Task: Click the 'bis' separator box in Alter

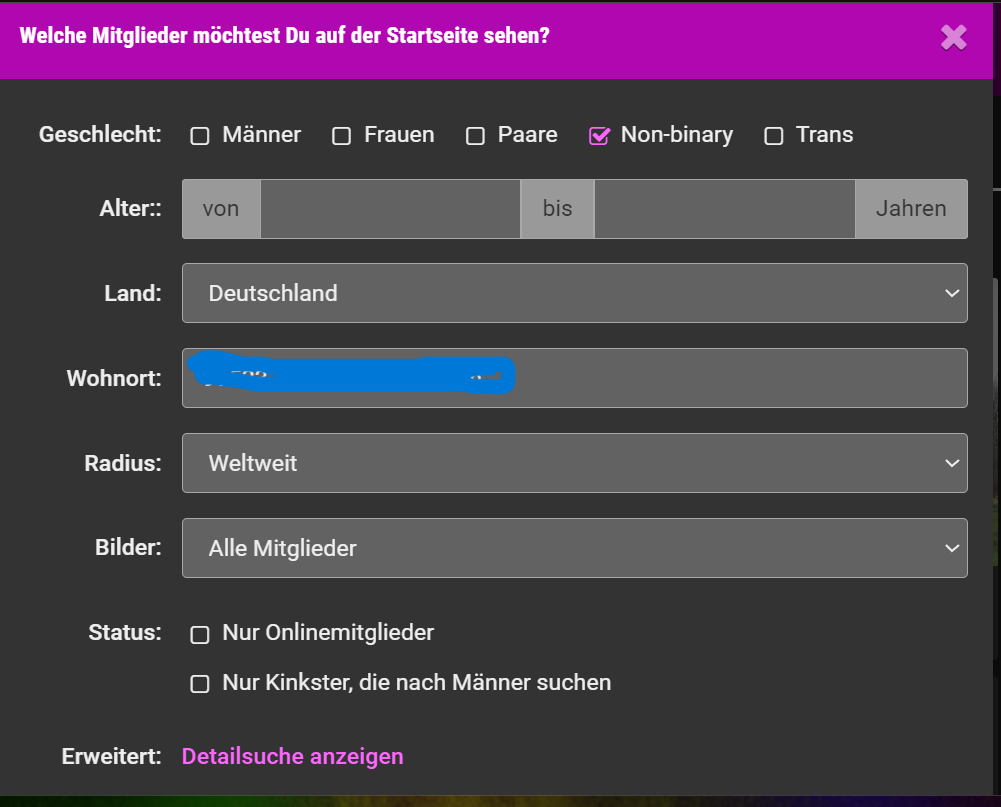Action: tap(557, 209)
